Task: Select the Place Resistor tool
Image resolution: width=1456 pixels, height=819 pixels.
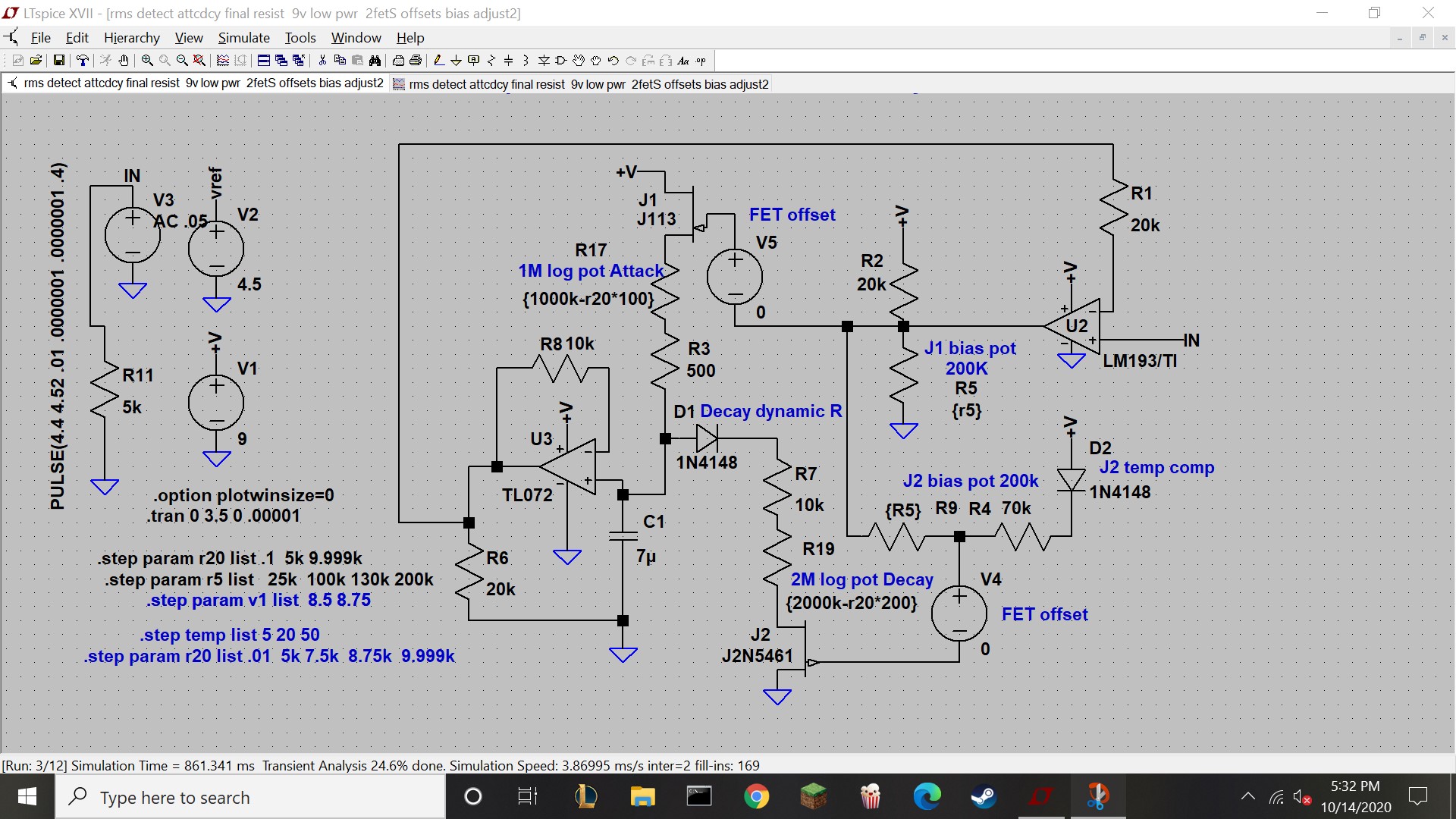Action: click(491, 61)
